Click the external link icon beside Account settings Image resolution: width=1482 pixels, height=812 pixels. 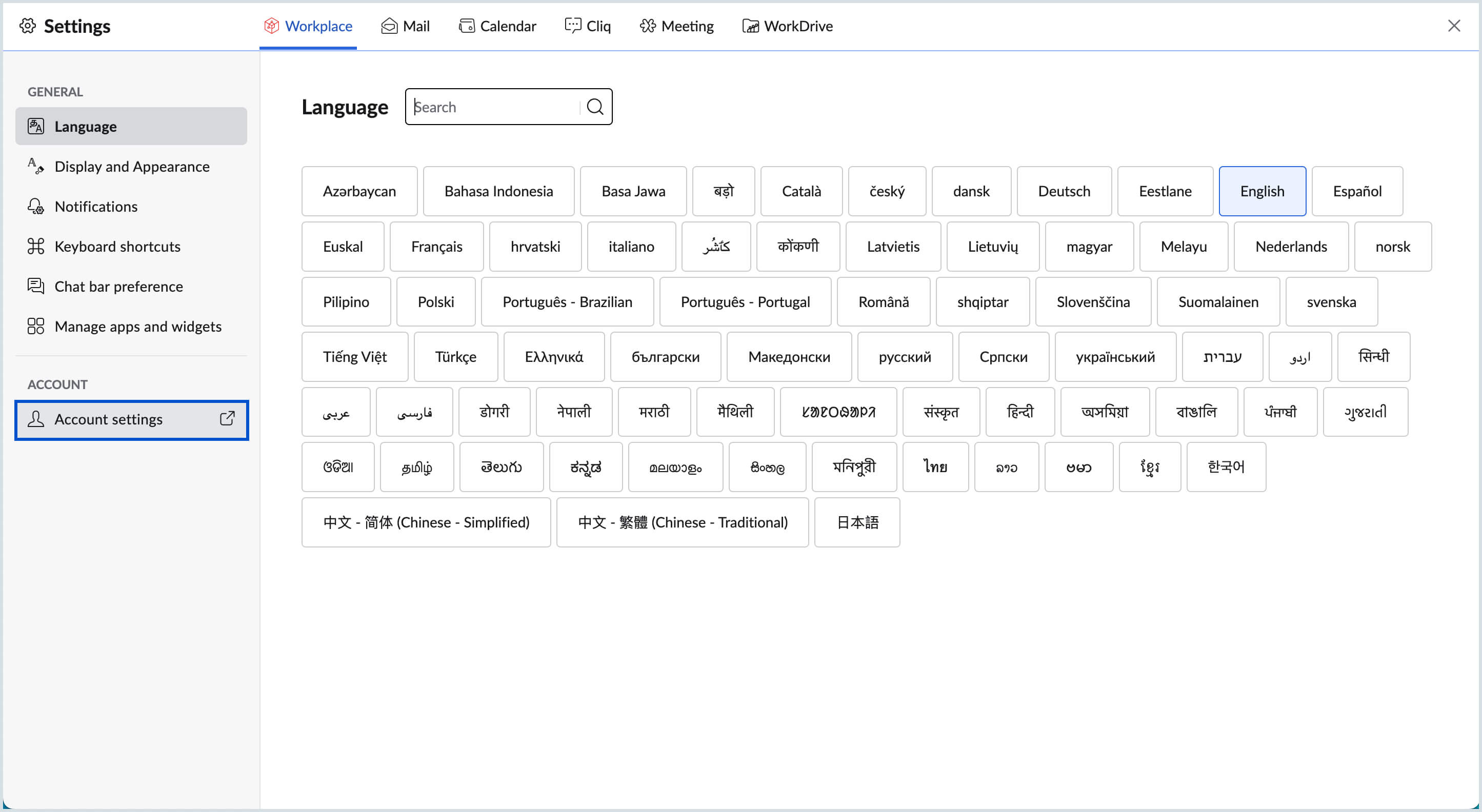pyautogui.click(x=227, y=419)
